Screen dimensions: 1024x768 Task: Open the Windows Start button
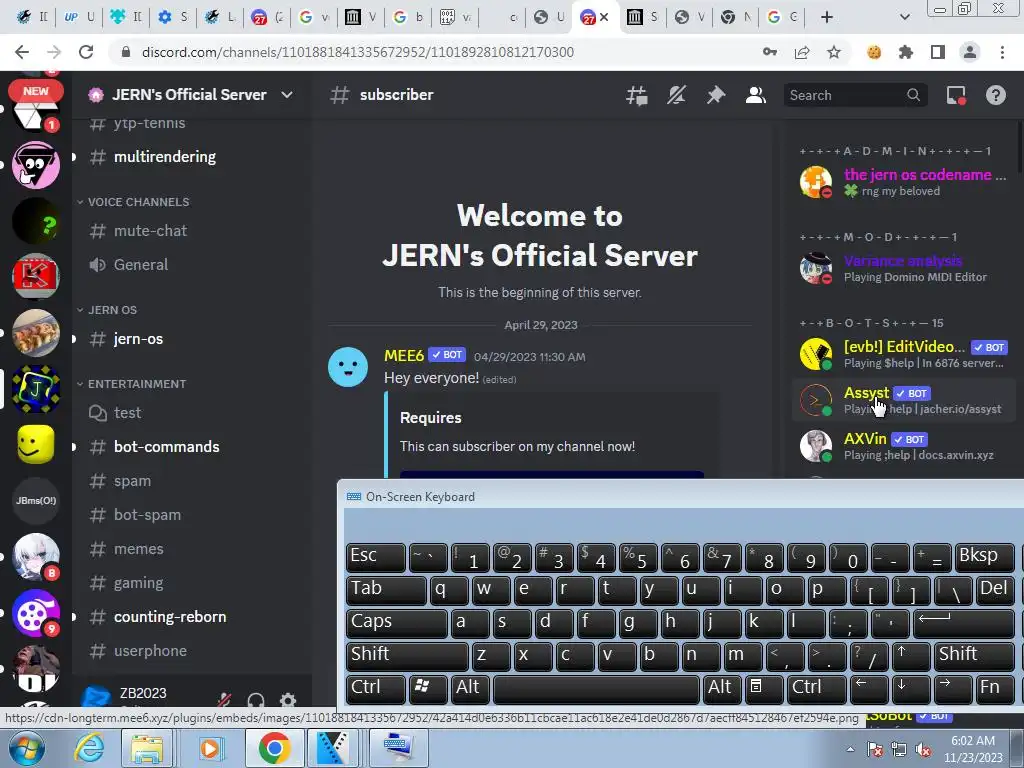coord(26,748)
